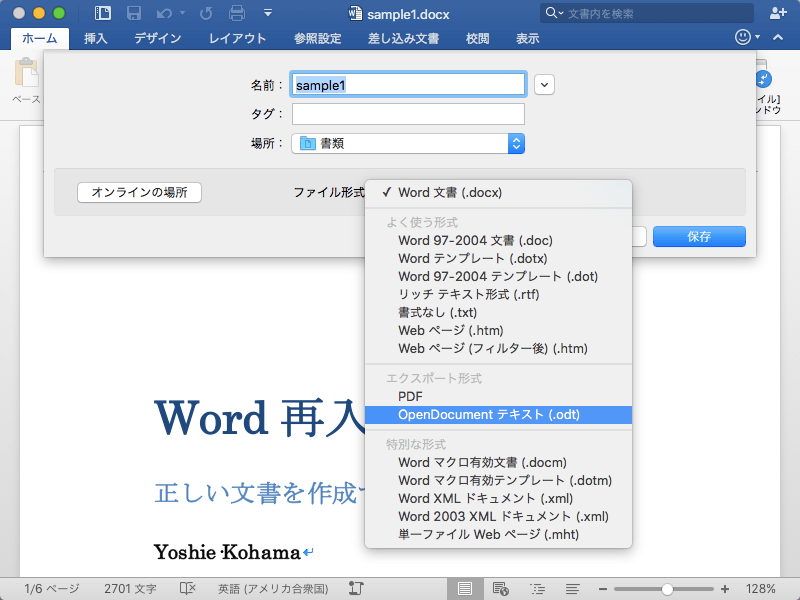Click the search field 文書内を検索
This screenshot has height=600, width=800.
(x=647, y=13)
